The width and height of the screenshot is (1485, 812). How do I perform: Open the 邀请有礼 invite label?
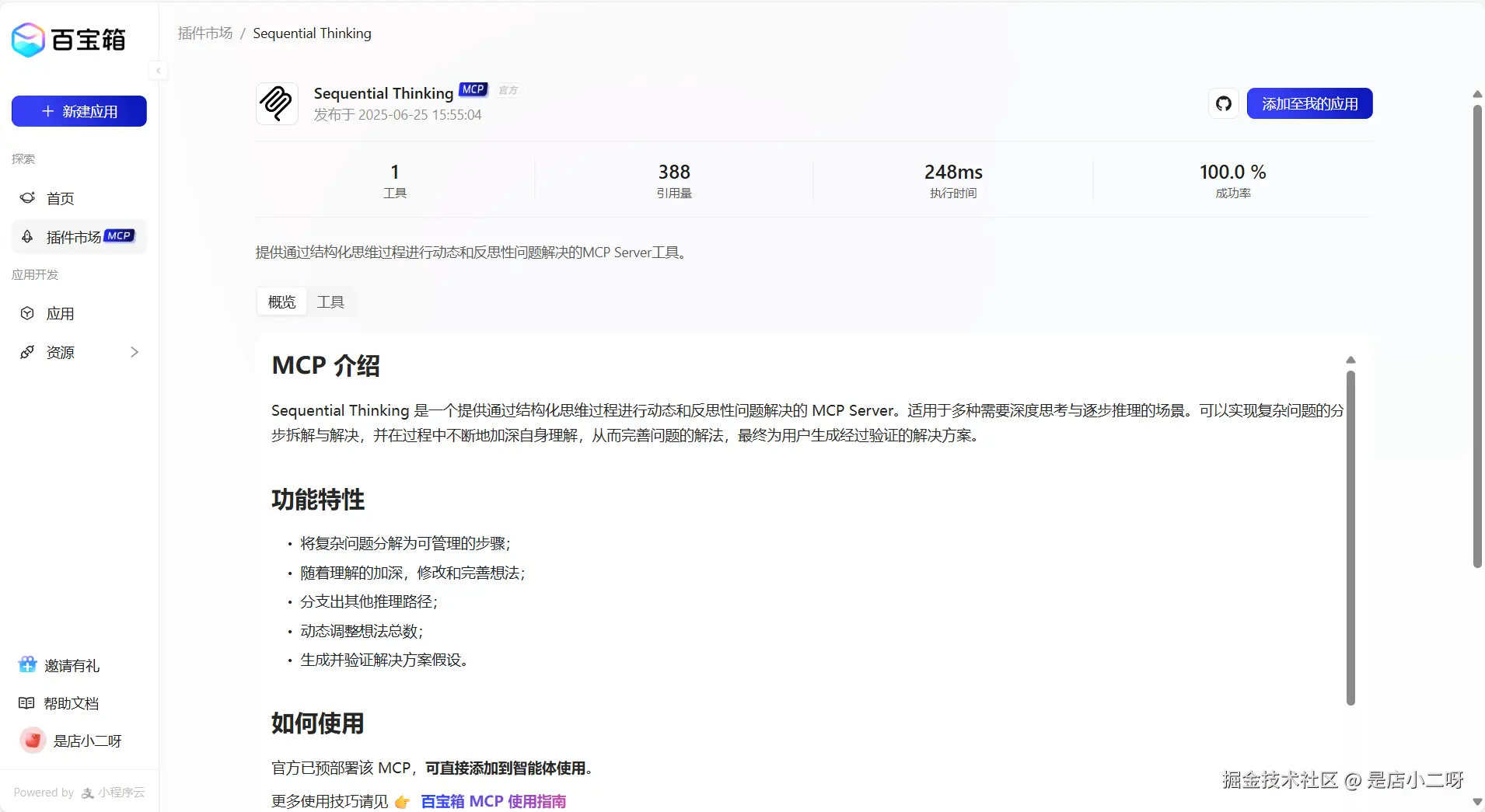click(72, 666)
